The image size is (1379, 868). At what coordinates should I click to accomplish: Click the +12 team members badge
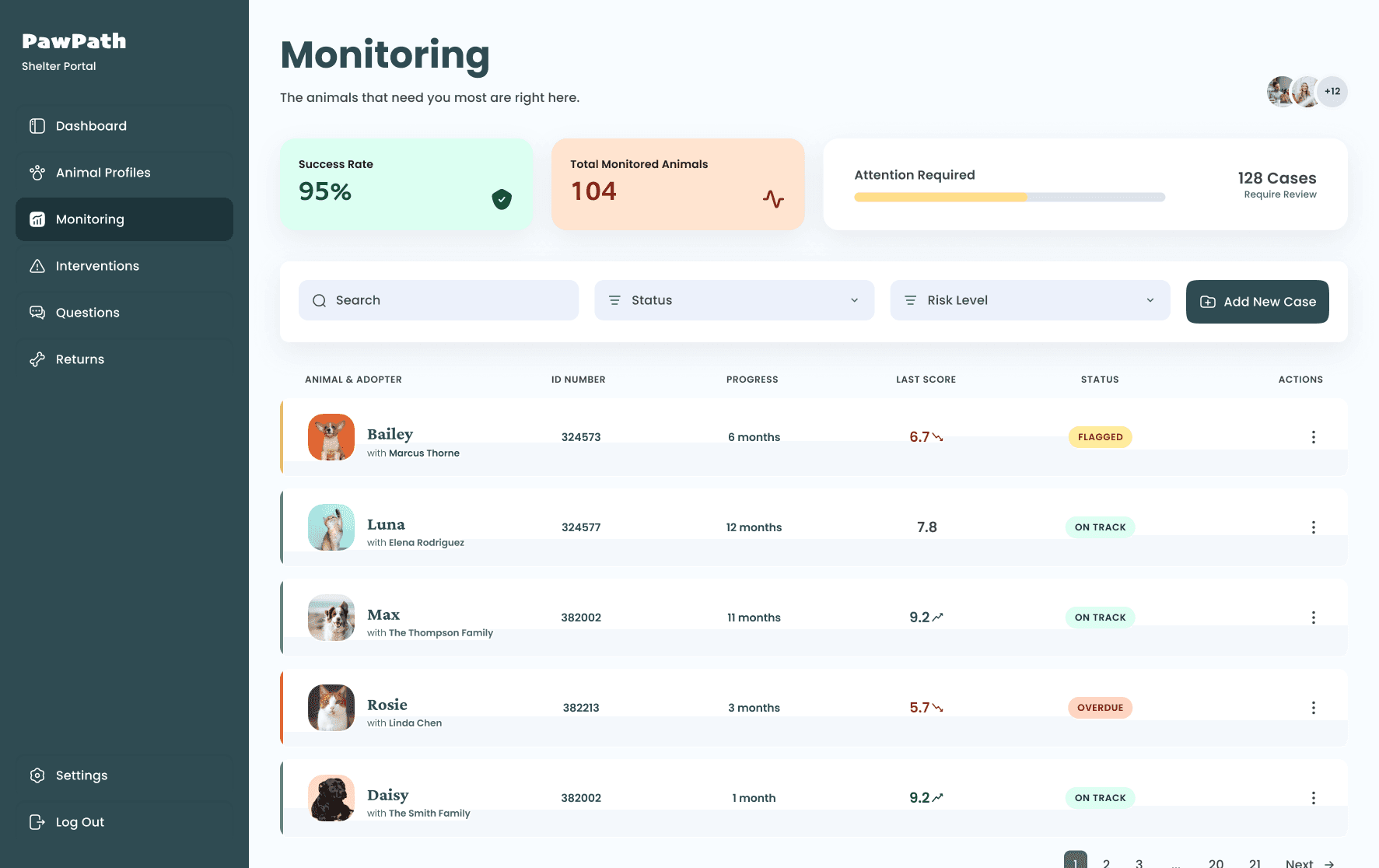click(x=1332, y=92)
